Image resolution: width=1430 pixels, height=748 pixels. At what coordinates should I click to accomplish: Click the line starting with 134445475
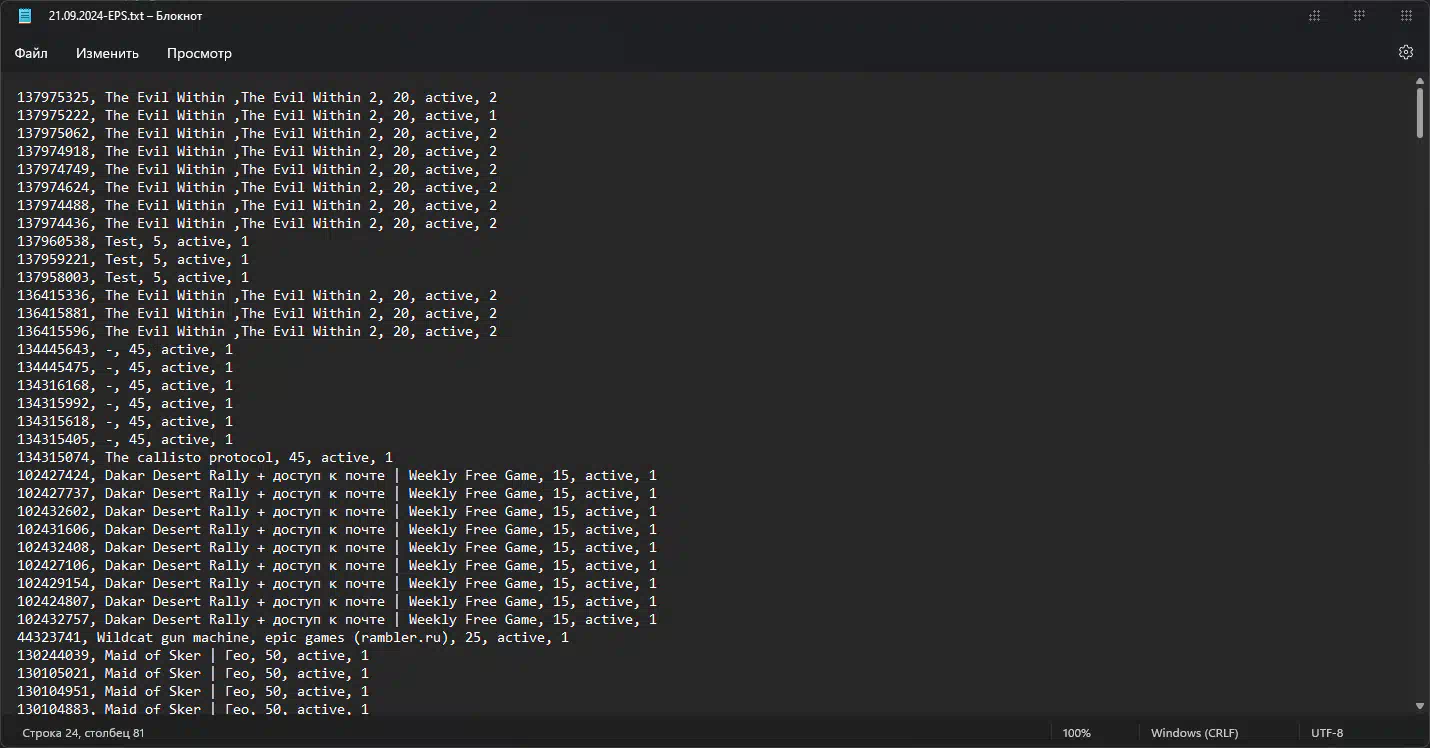[125, 367]
